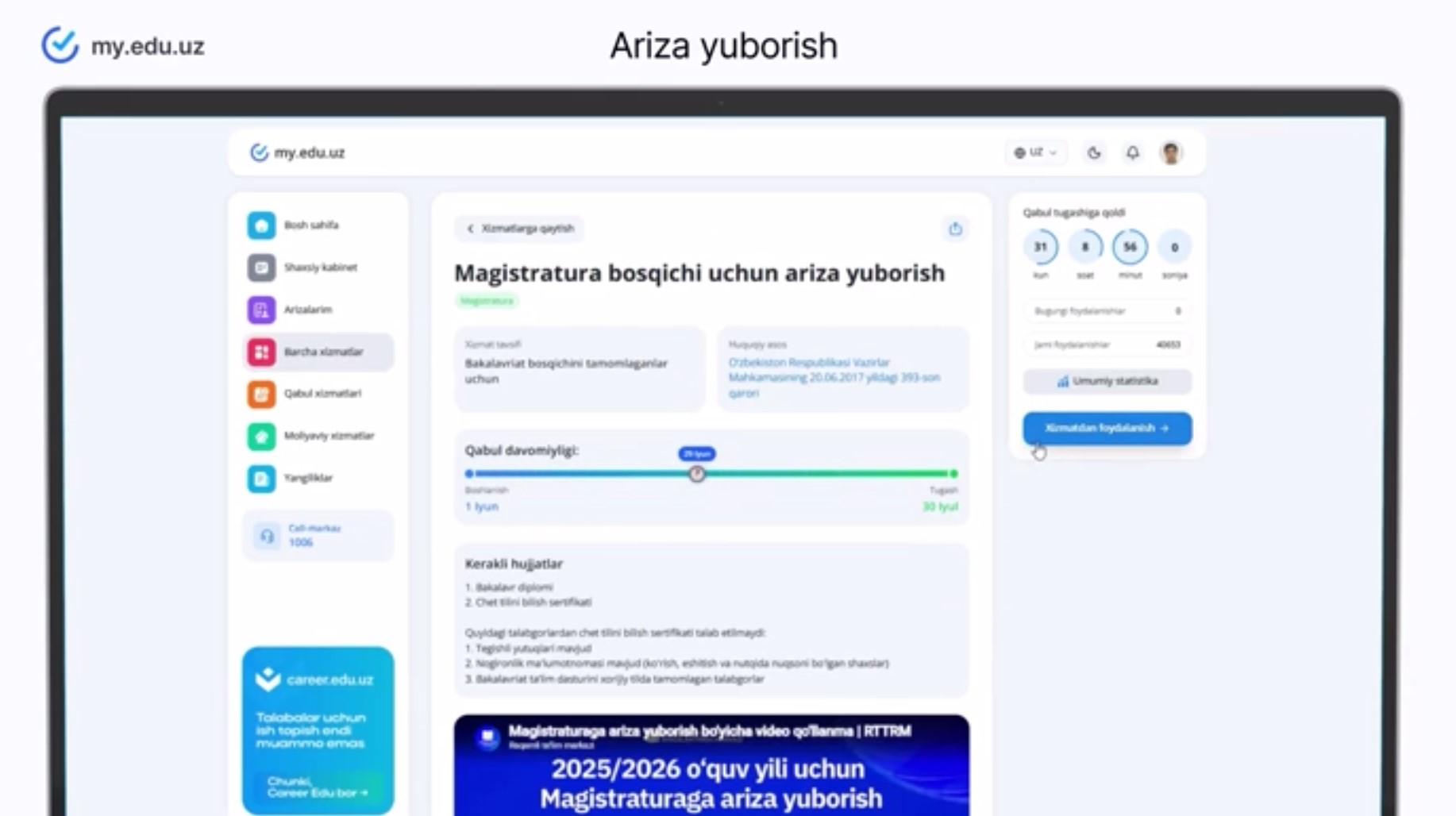Image resolution: width=1456 pixels, height=816 pixels.
Task: Open the career.edu.uz banner
Action: [x=318, y=730]
